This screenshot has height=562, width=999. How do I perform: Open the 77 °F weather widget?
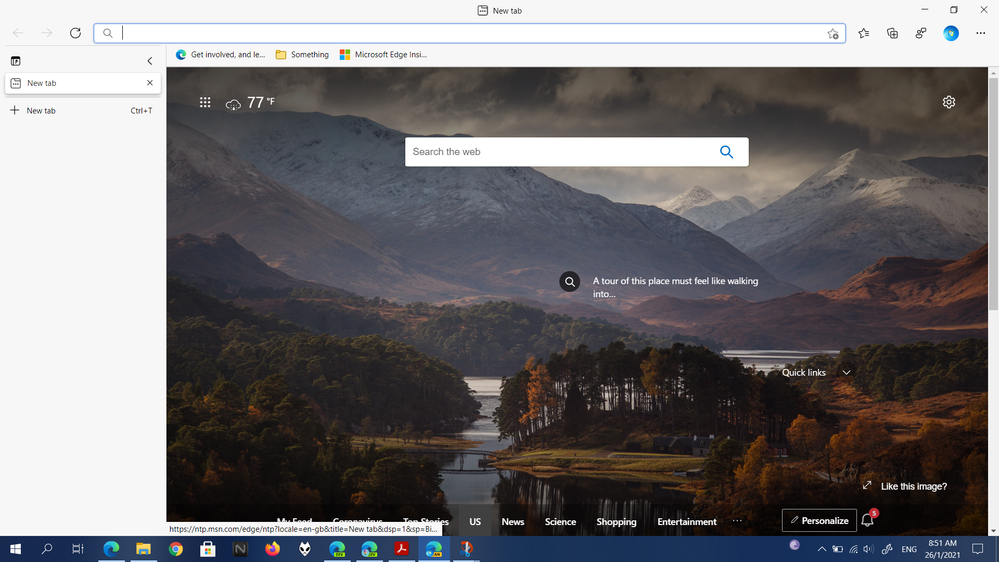[250, 103]
